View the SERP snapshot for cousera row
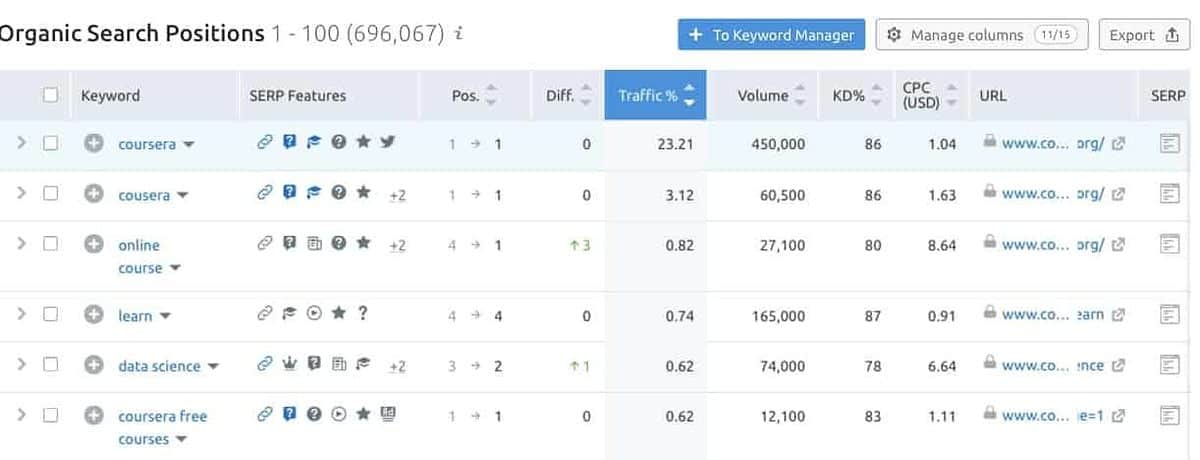This screenshot has height=460, width=1200. [1169, 194]
